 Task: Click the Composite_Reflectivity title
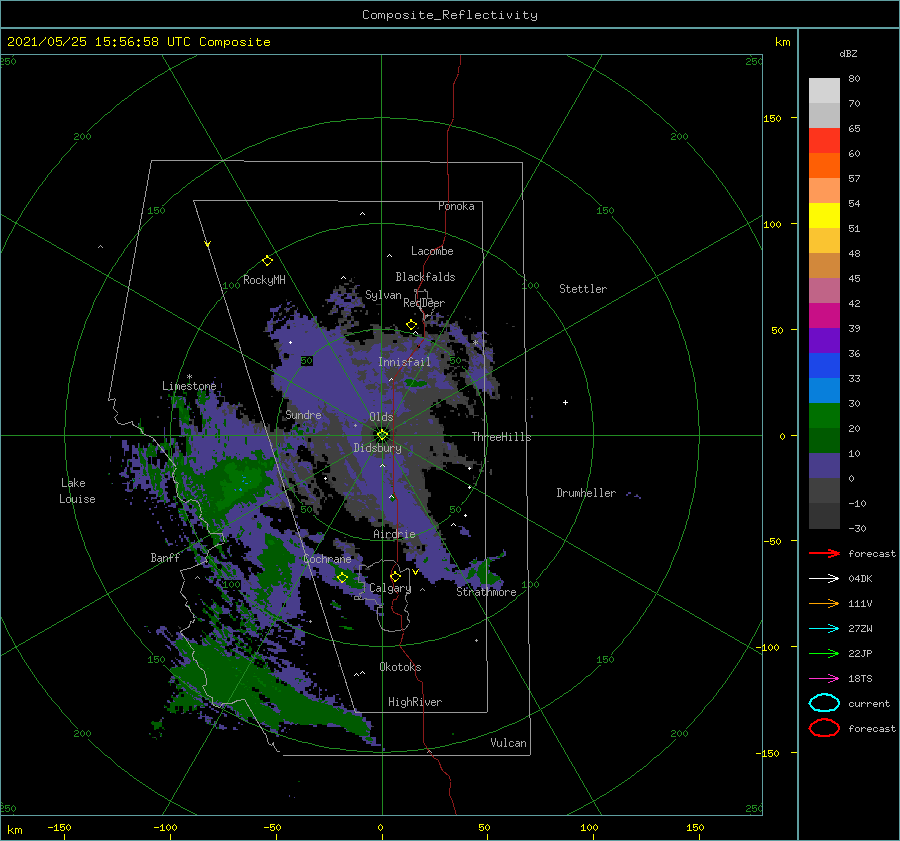coord(449,15)
